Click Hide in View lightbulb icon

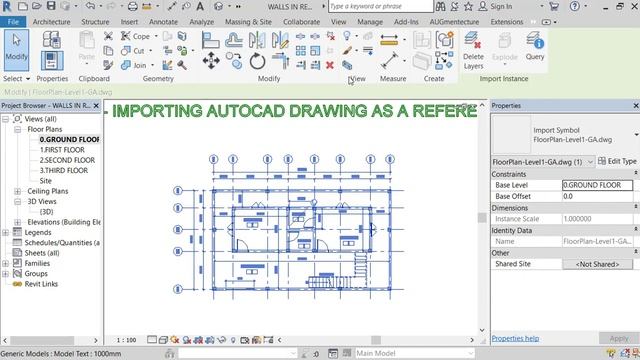pyautogui.click(x=347, y=36)
